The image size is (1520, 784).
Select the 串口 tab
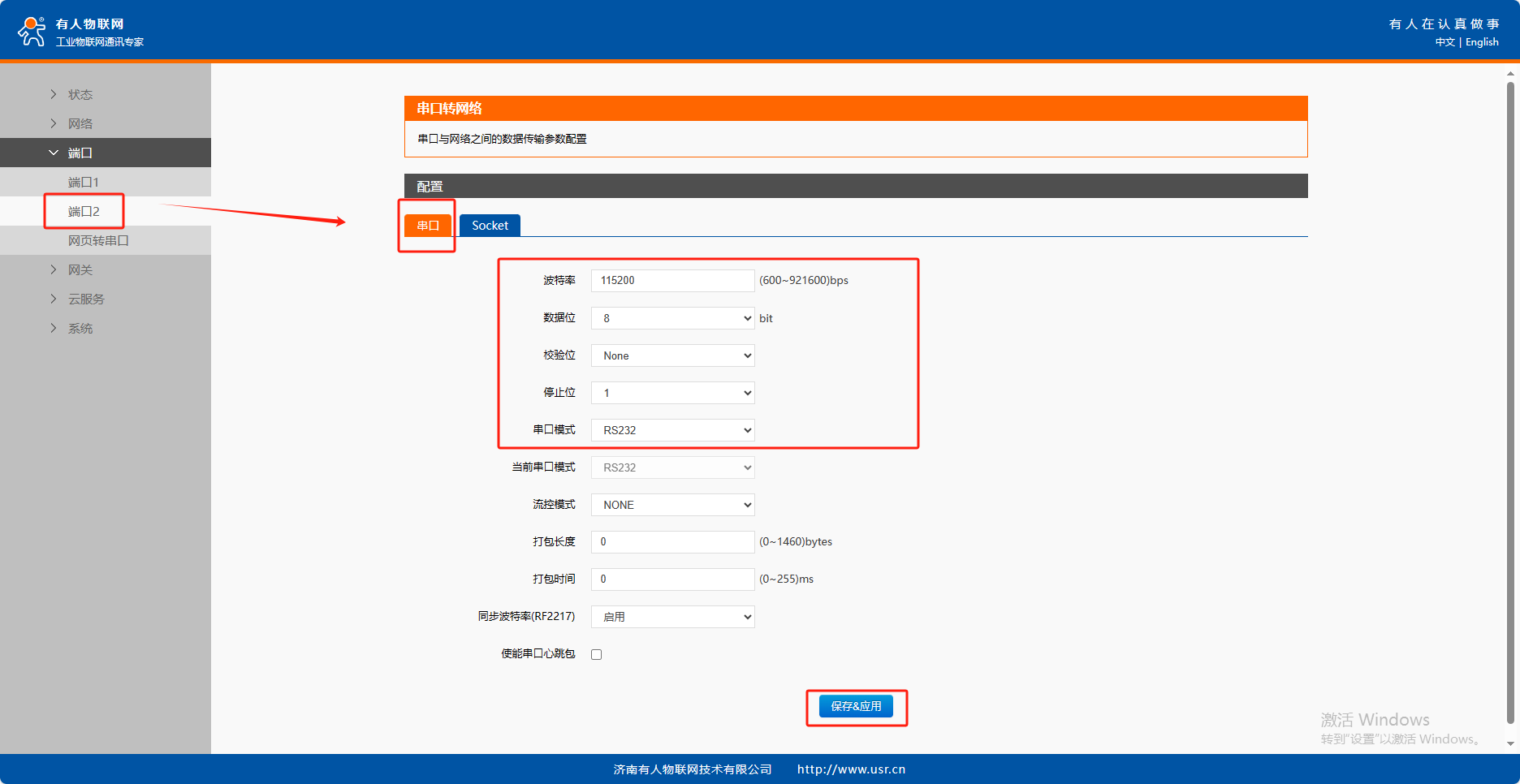pyautogui.click(x=428, y=226)
